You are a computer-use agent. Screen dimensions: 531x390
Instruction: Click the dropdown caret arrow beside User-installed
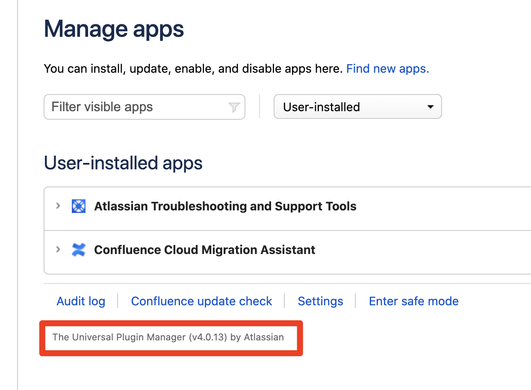point(430,107)
